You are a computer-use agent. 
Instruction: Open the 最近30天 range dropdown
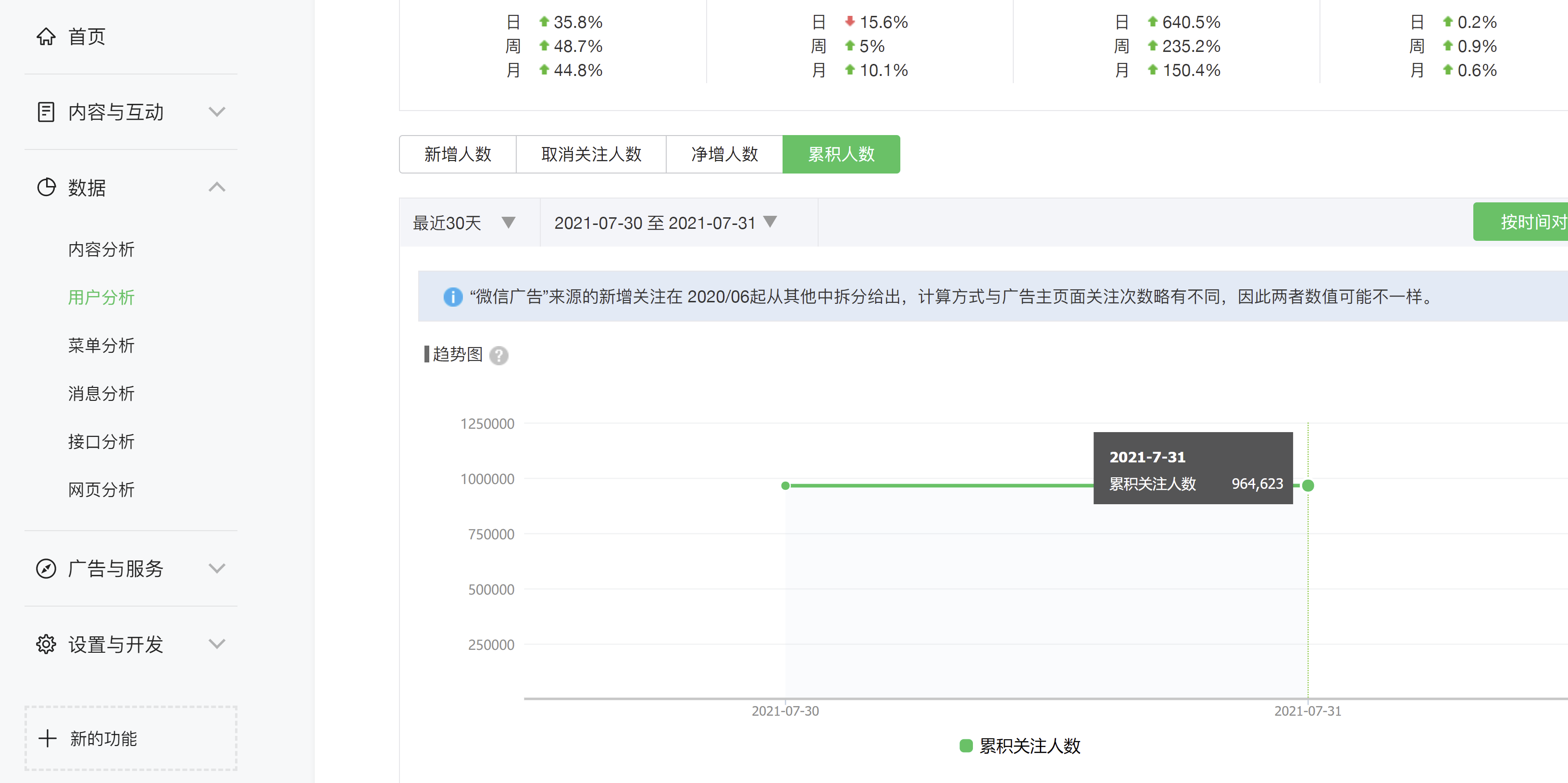point(465,222)
